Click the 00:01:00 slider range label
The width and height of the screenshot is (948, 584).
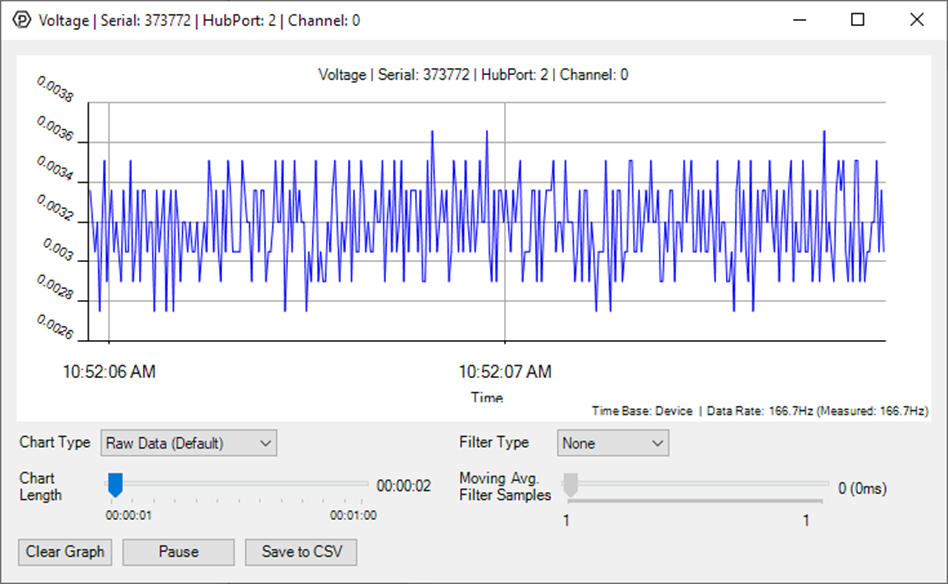(352, 515)
